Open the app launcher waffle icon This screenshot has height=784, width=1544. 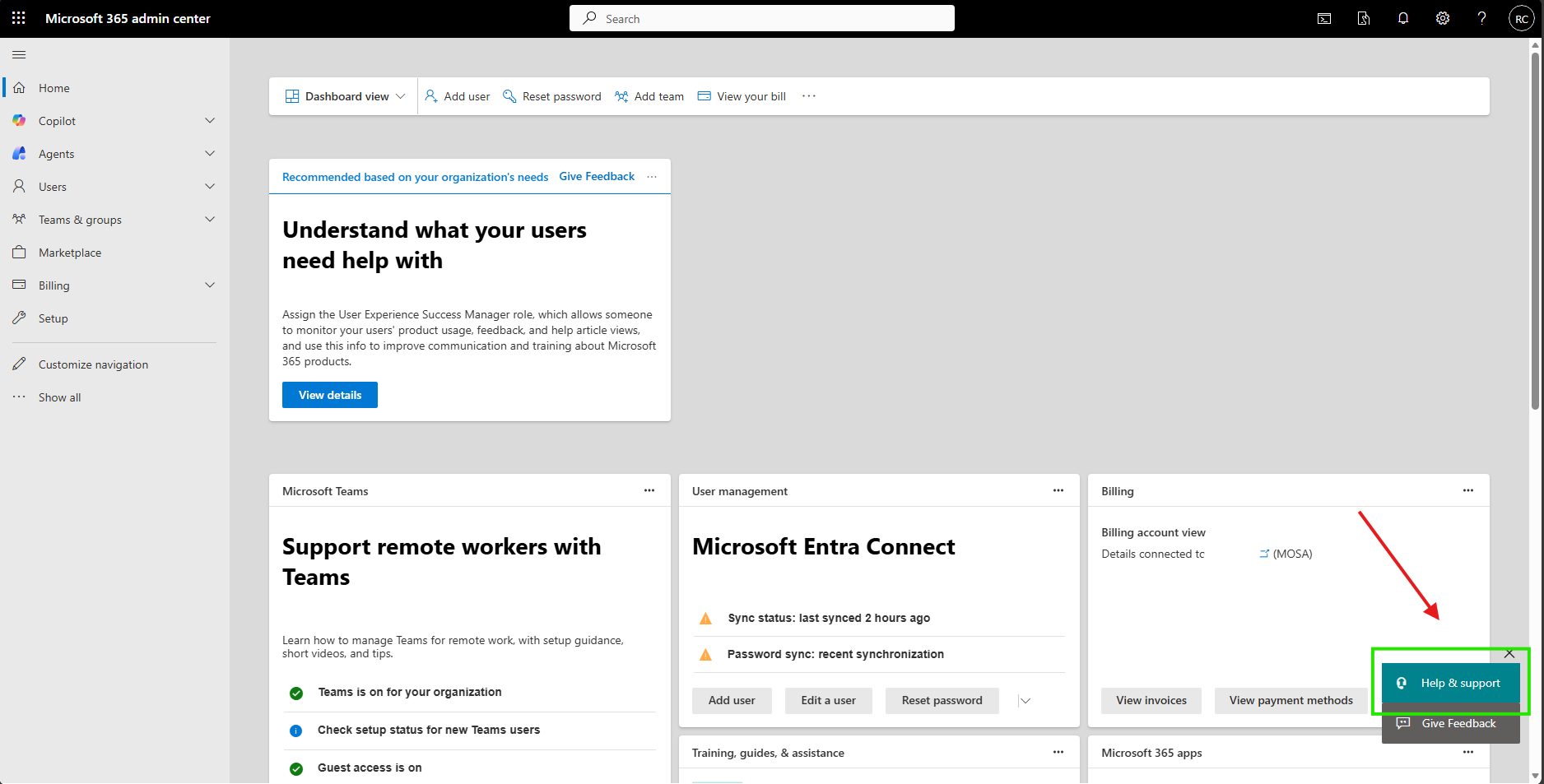pos(18,18)
